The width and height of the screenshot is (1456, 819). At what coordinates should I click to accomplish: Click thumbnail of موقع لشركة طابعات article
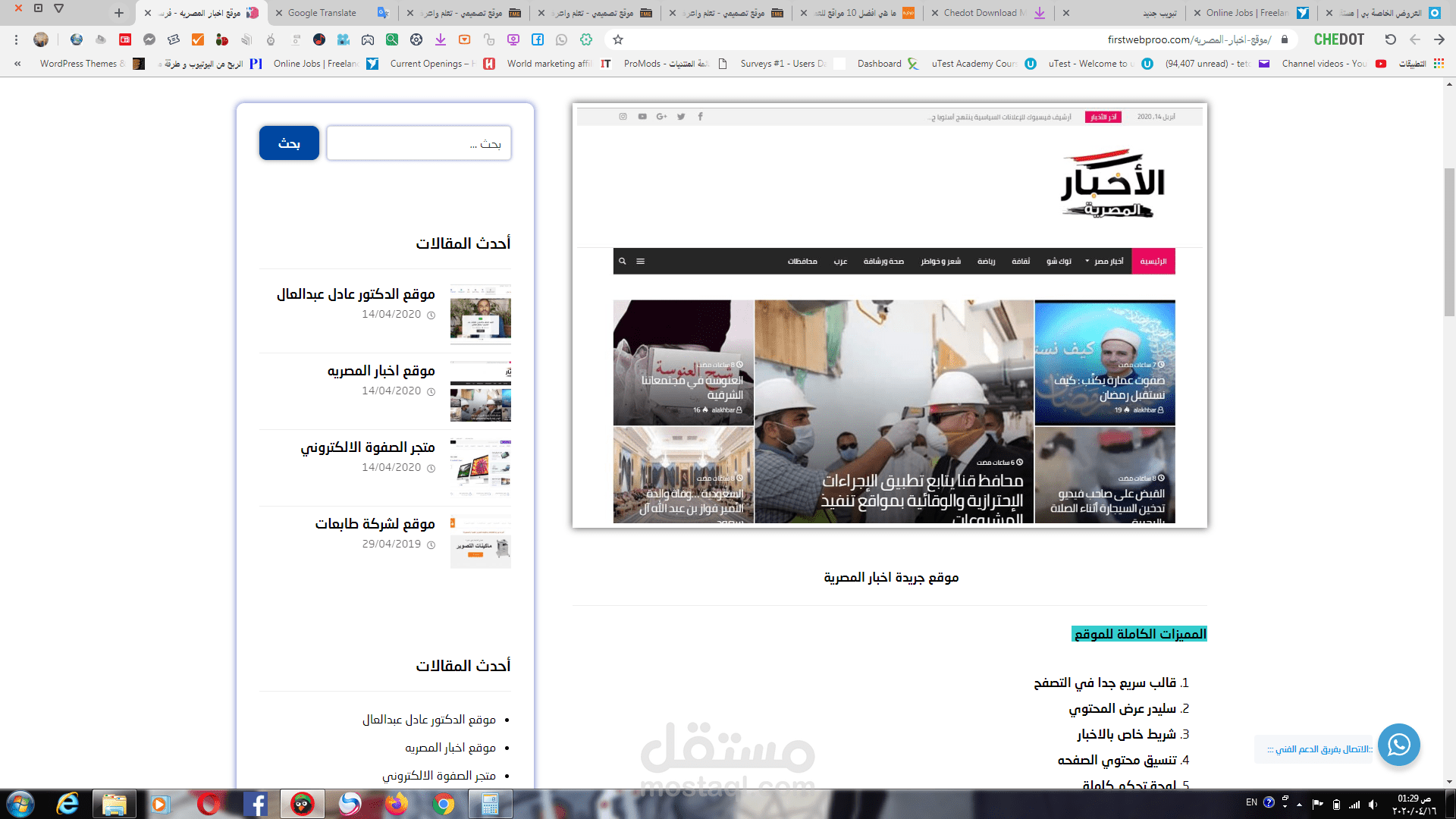(x=481, y=541)
